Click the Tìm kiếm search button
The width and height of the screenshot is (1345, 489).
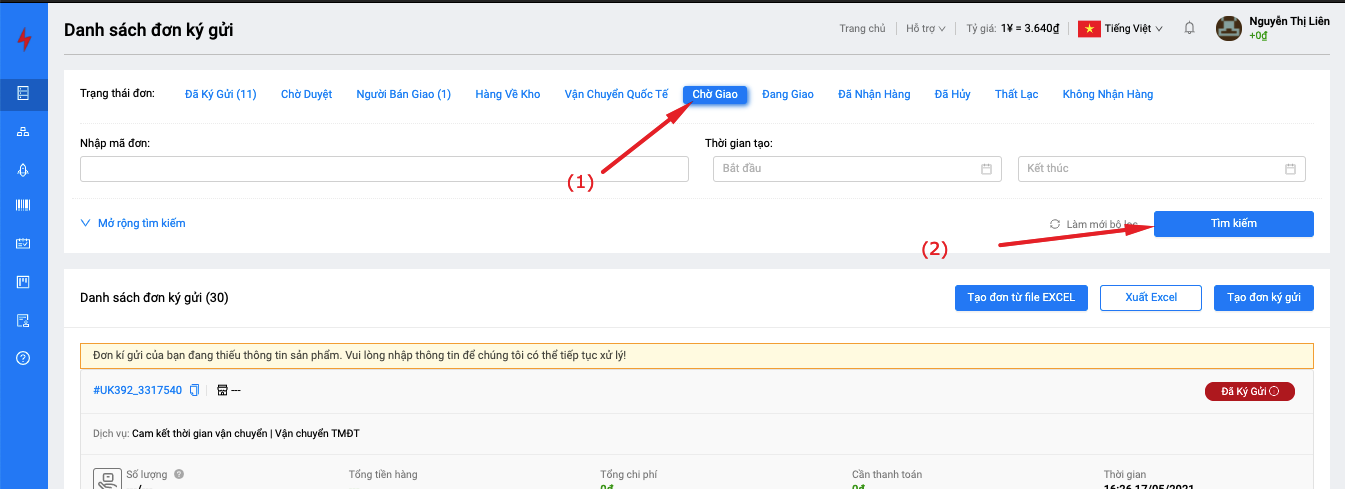tap(1234, 224)
